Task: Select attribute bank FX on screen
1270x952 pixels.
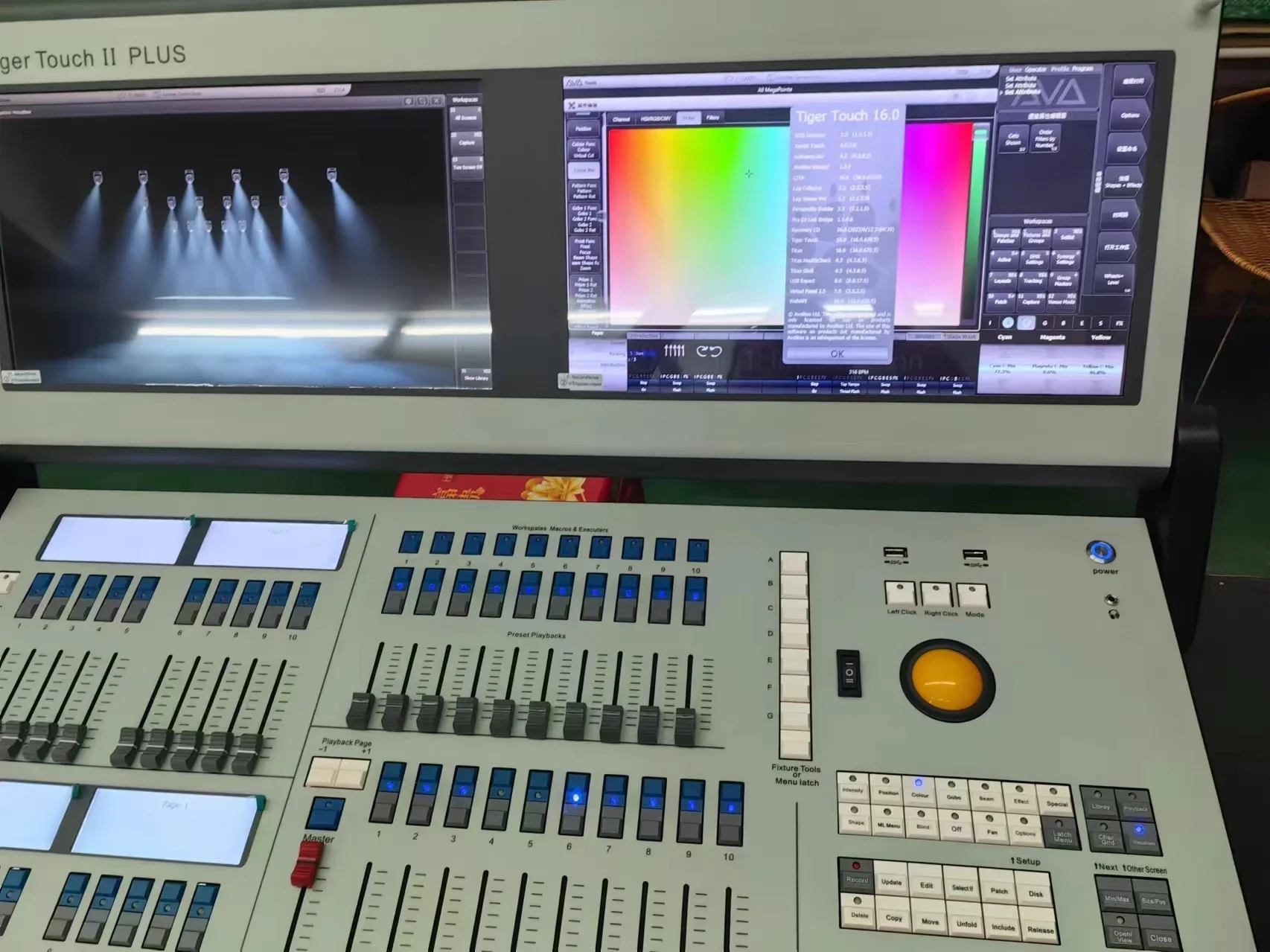Action: point(1119,323)
